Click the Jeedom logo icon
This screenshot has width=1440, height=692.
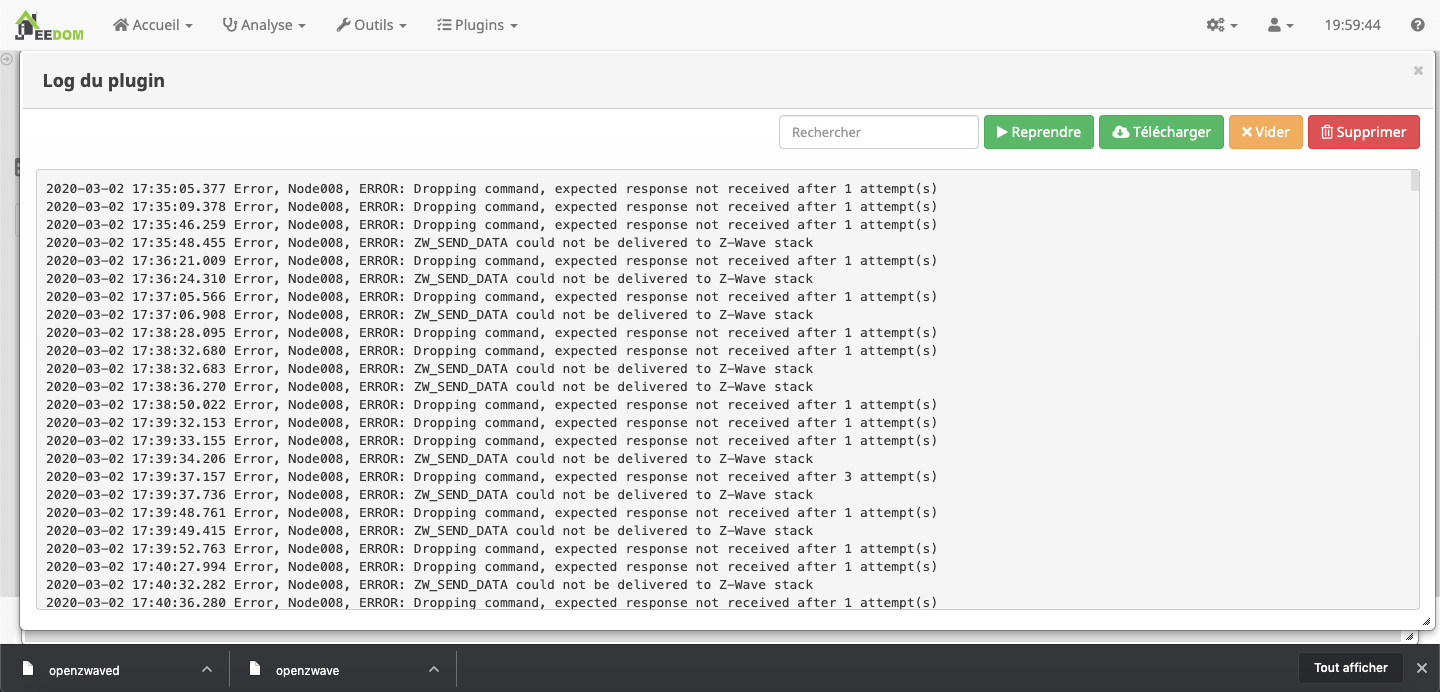click(48, 25)
